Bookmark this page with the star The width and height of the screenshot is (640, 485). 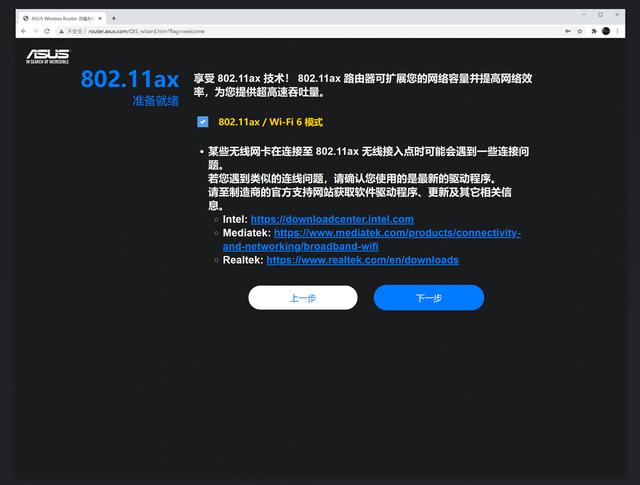click(x=580, y=31)
